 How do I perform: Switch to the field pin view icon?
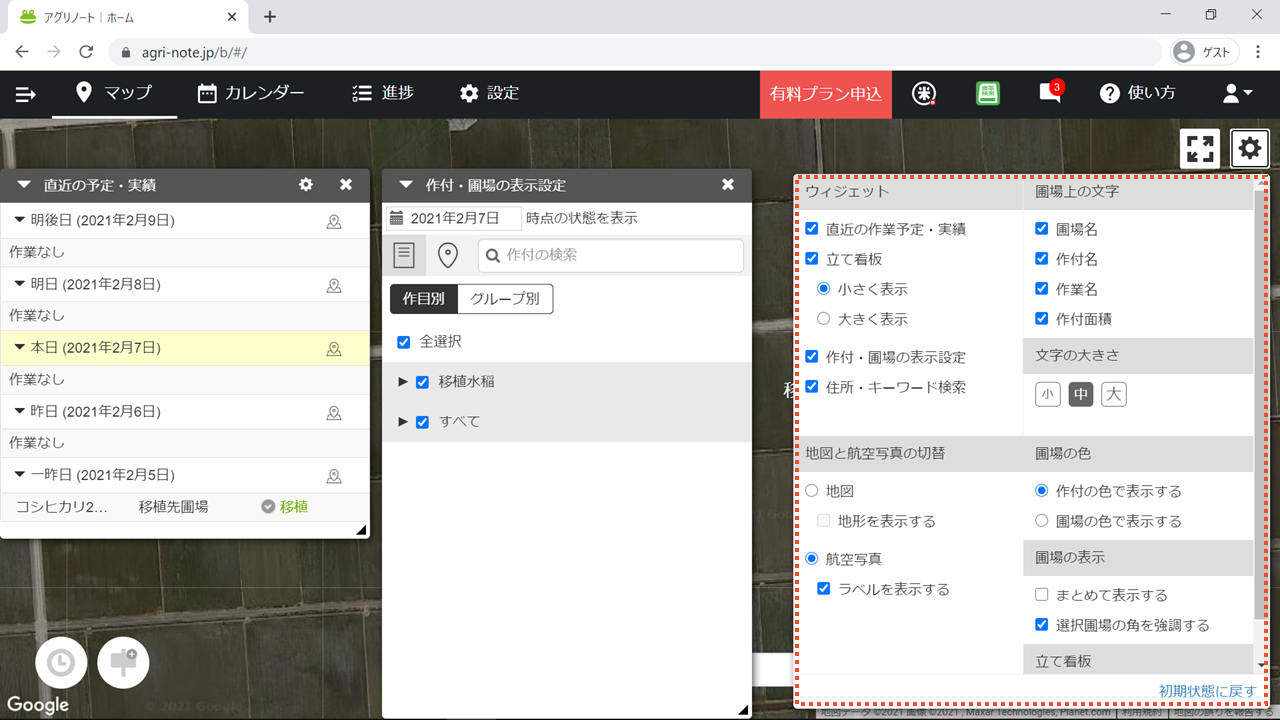coord(448,255)
